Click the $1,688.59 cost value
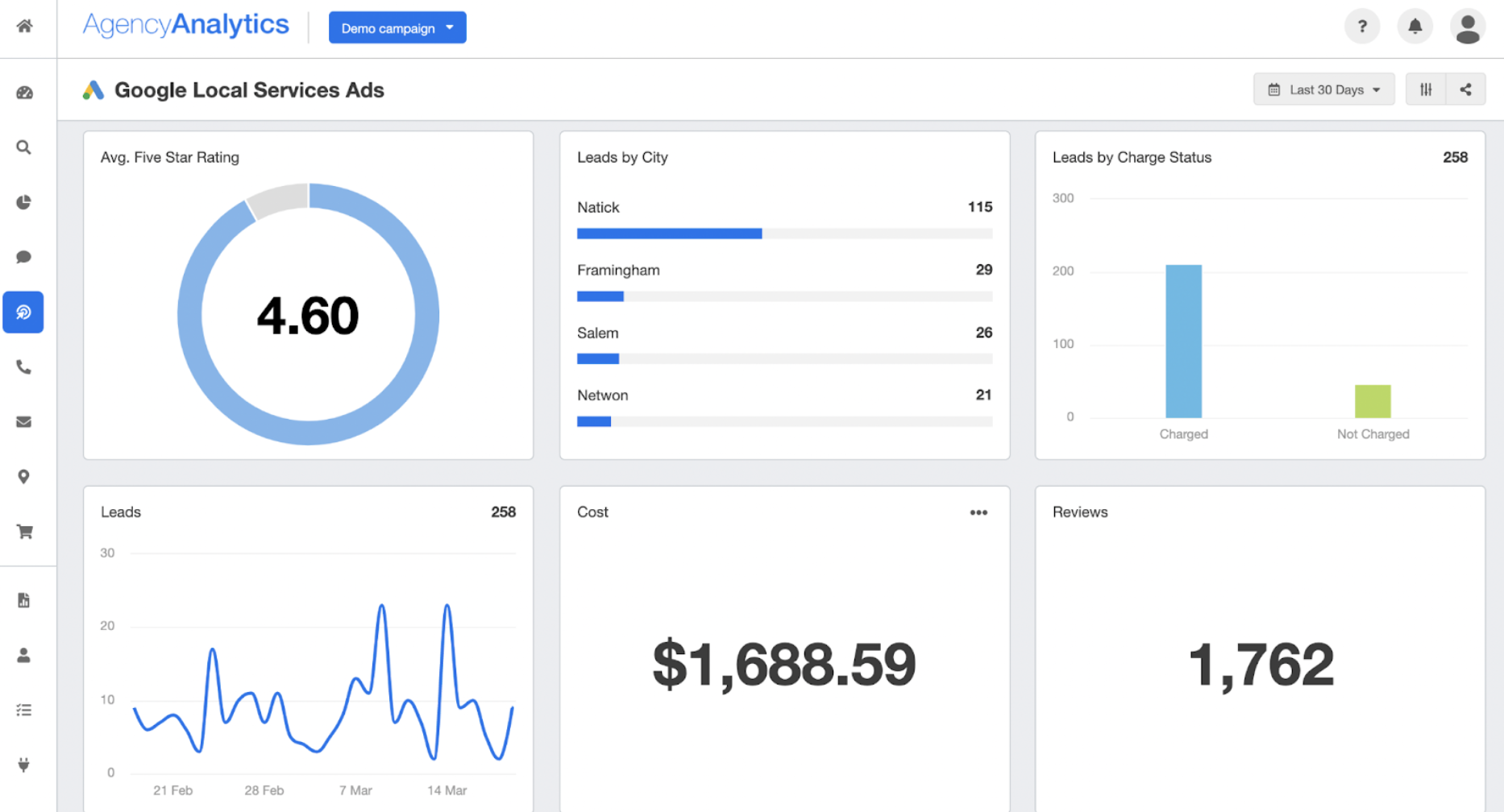This screenshot has height=812, width=1504. pos(783,665)
